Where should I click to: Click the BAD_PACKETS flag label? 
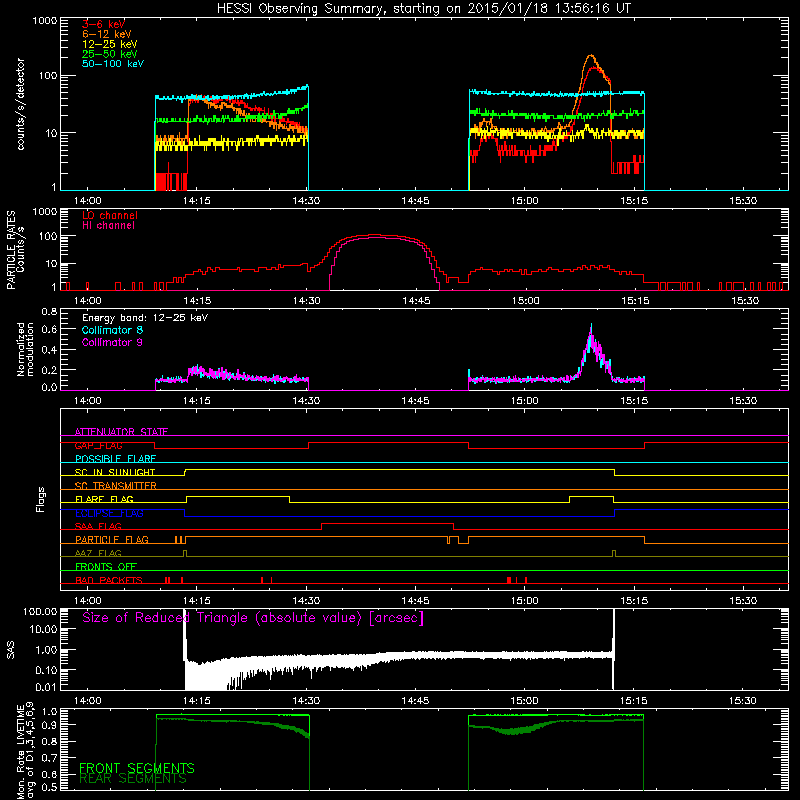coord(109,581)
